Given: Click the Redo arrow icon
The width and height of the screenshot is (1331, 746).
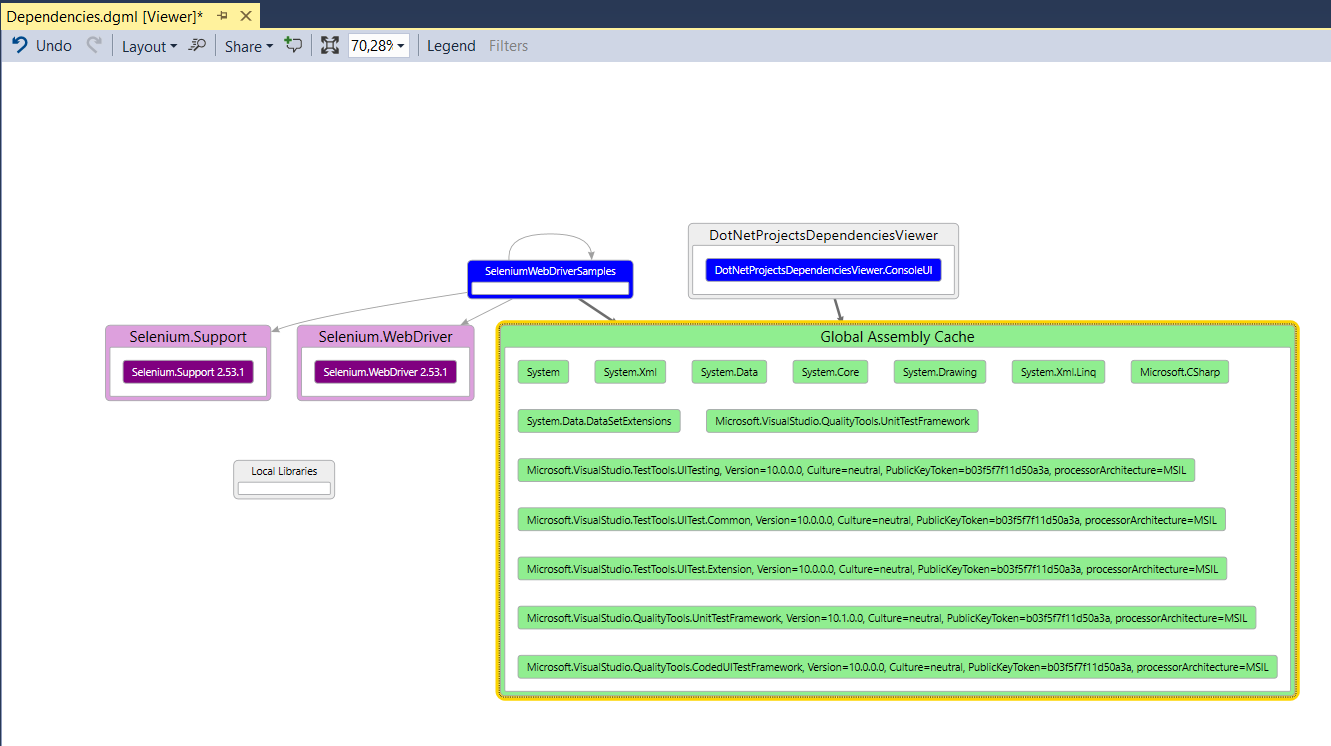Looking at the screenshot, I should click(x=94, y=45).
